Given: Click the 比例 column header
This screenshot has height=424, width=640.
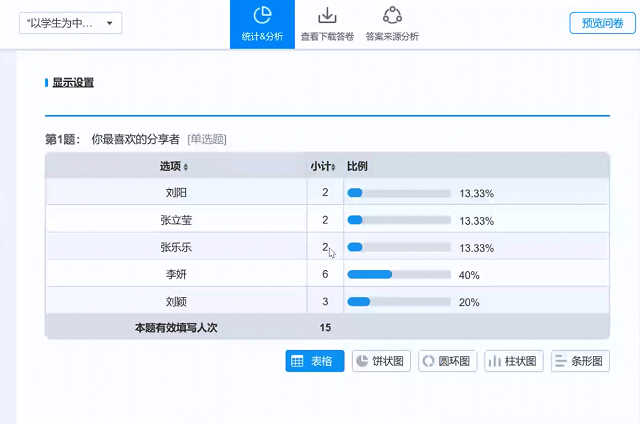Looking at the screenshot, I should [357, 166].
